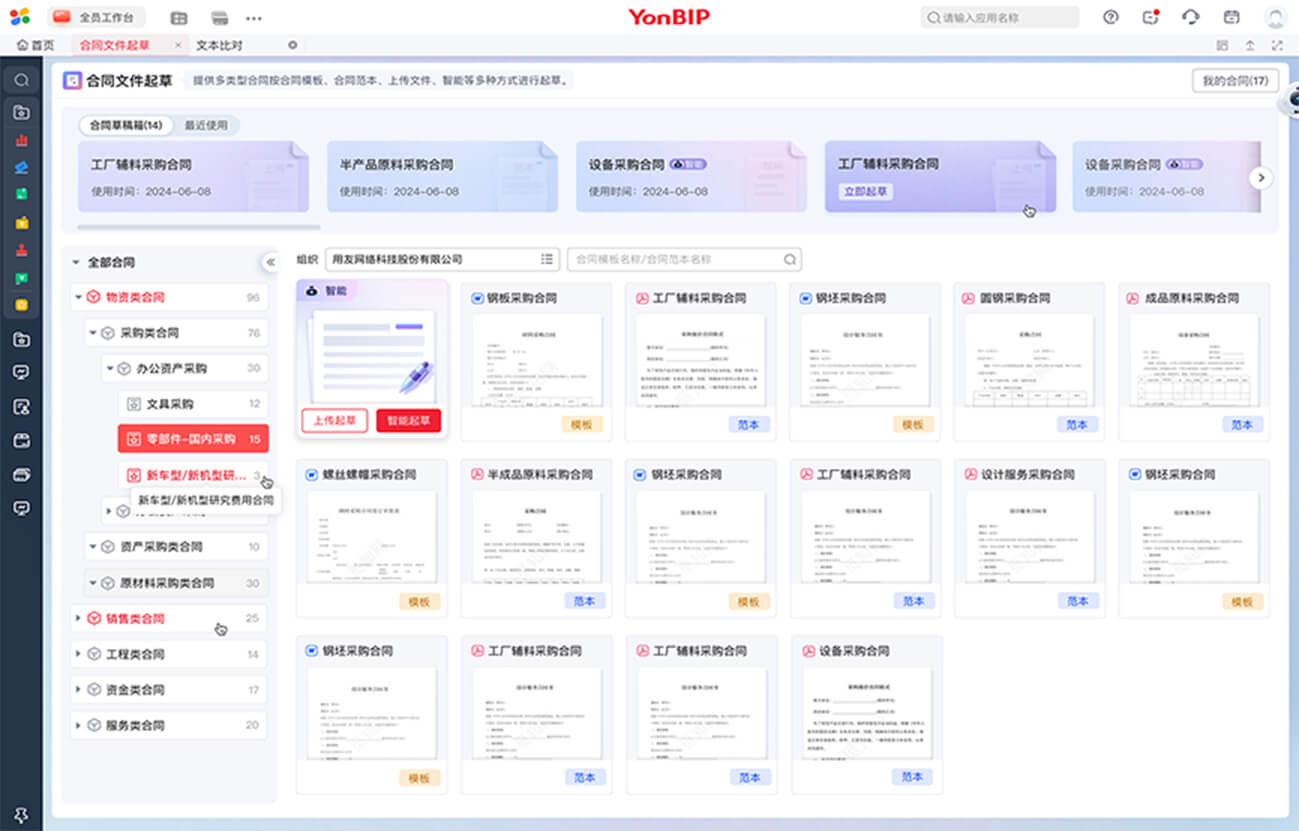
Task: Click the search icon in left sidebar
Action: (21, 80)
